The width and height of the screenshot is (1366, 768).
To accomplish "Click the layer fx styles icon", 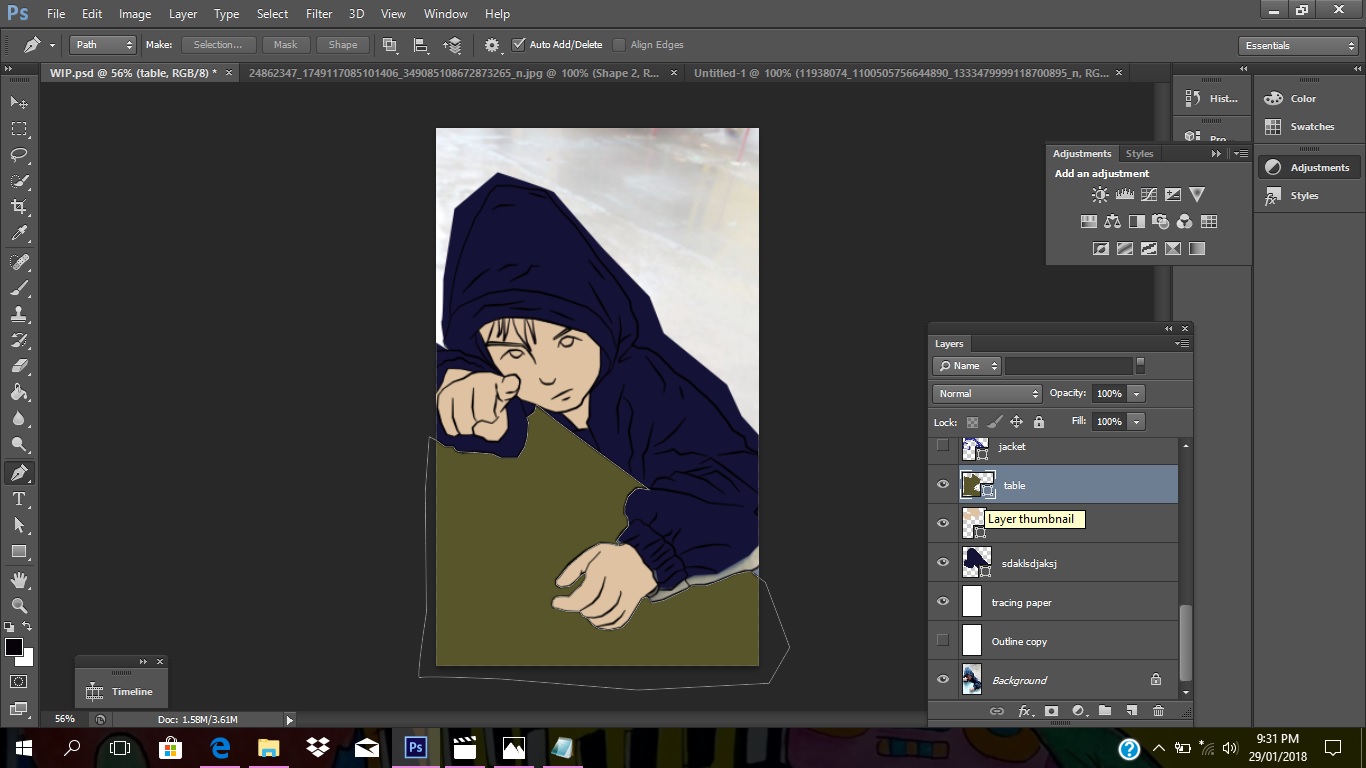I will coord(1024,711).
